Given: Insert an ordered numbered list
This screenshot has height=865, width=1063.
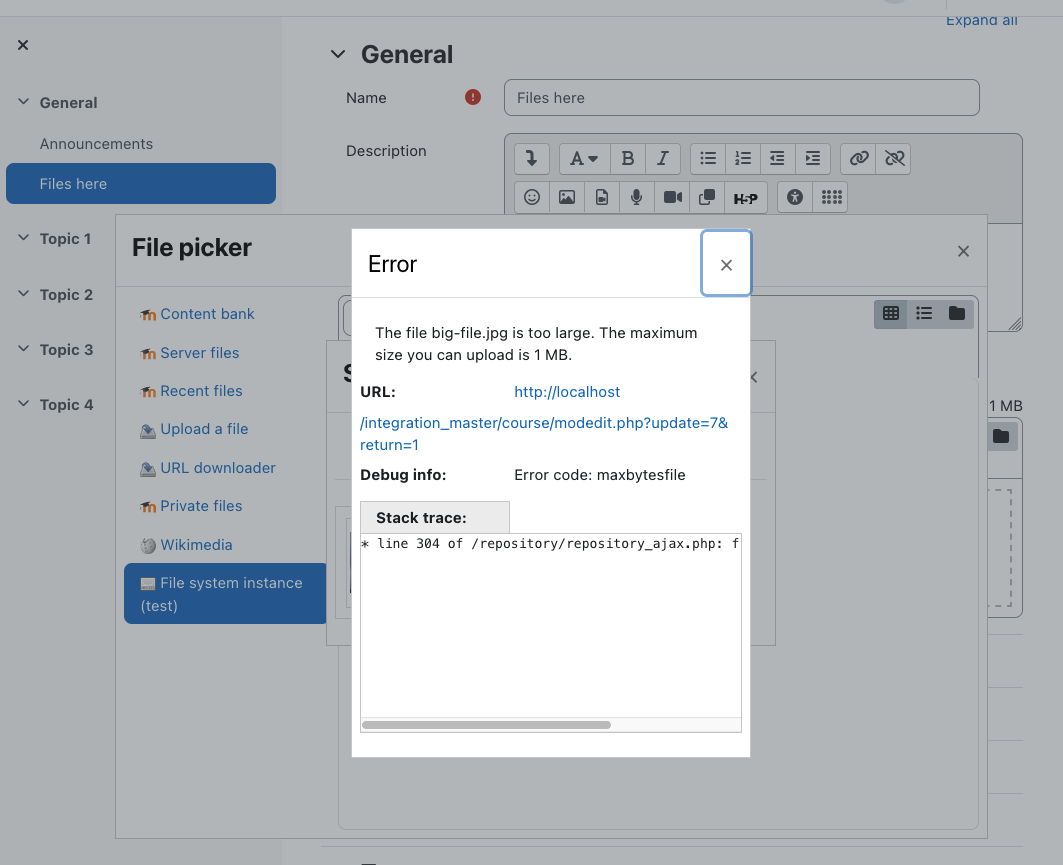Looking at the screenshot, I should coord(743,159).
